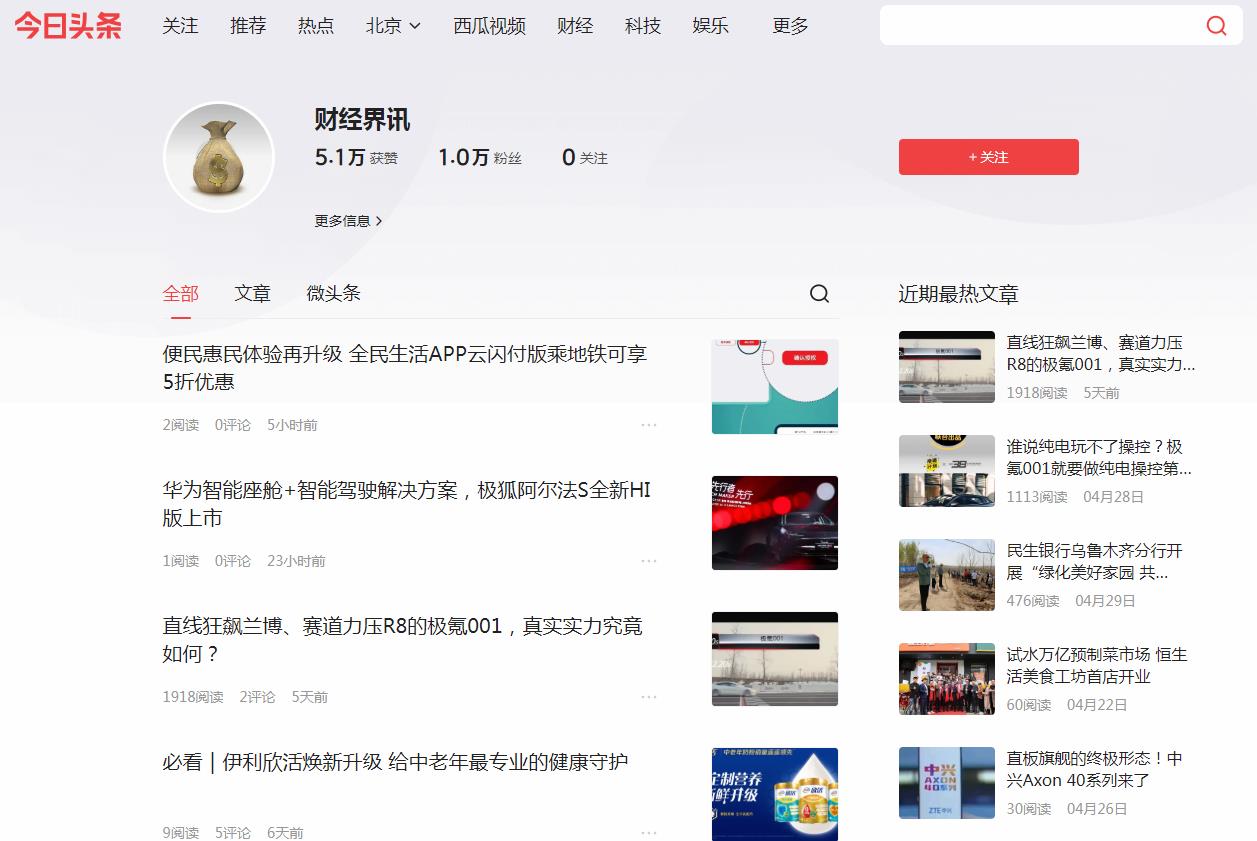Open more options for 华为智能座舱 article
The image size is (1257, 841).
coord(649,561)
